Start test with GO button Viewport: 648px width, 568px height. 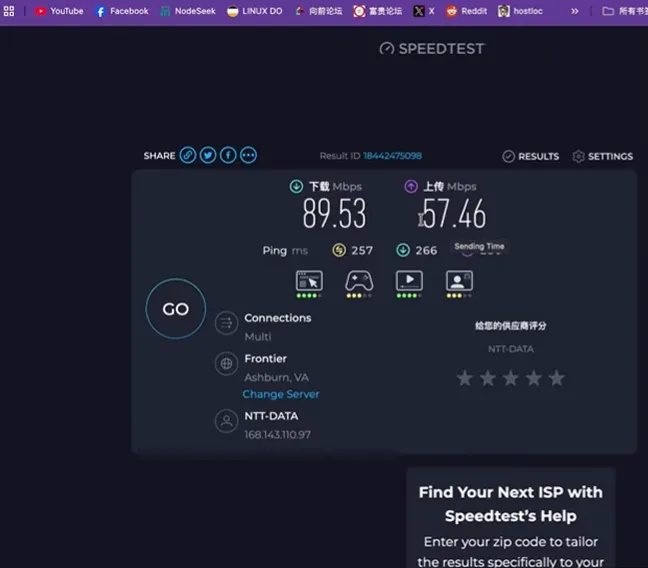[176, 308]
